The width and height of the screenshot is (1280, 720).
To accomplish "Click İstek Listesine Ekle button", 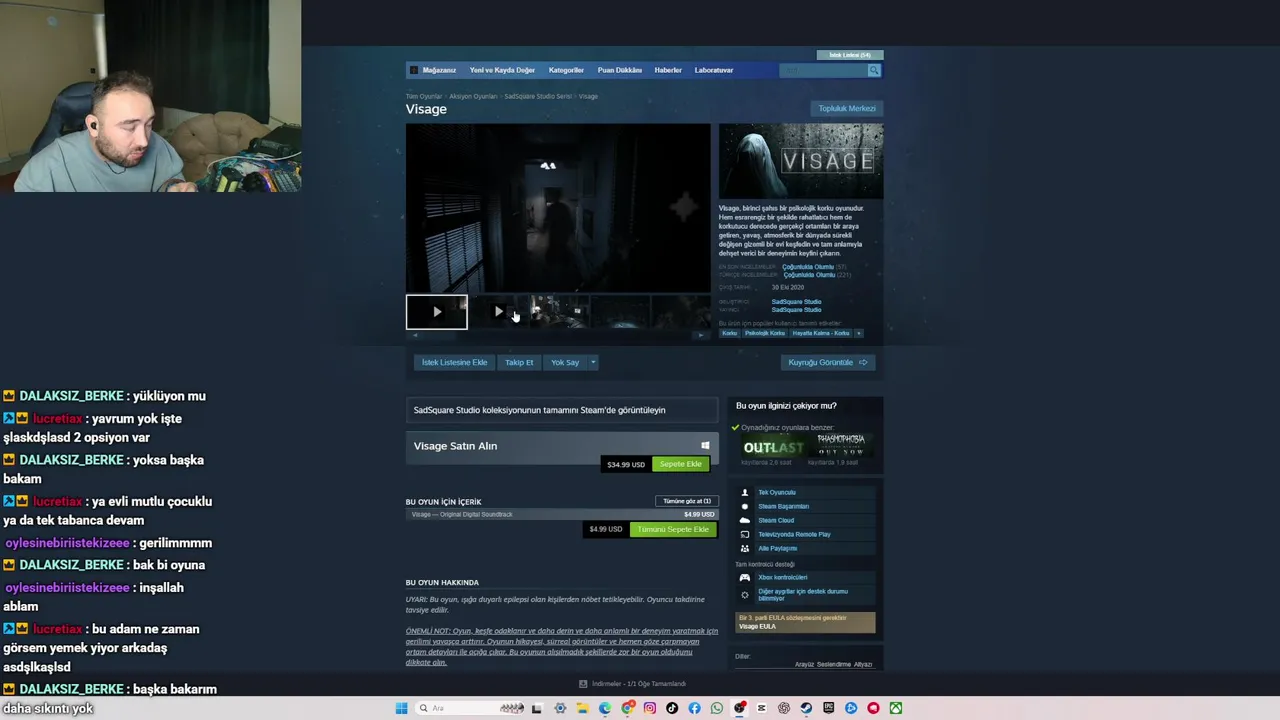I will point(454,362).
